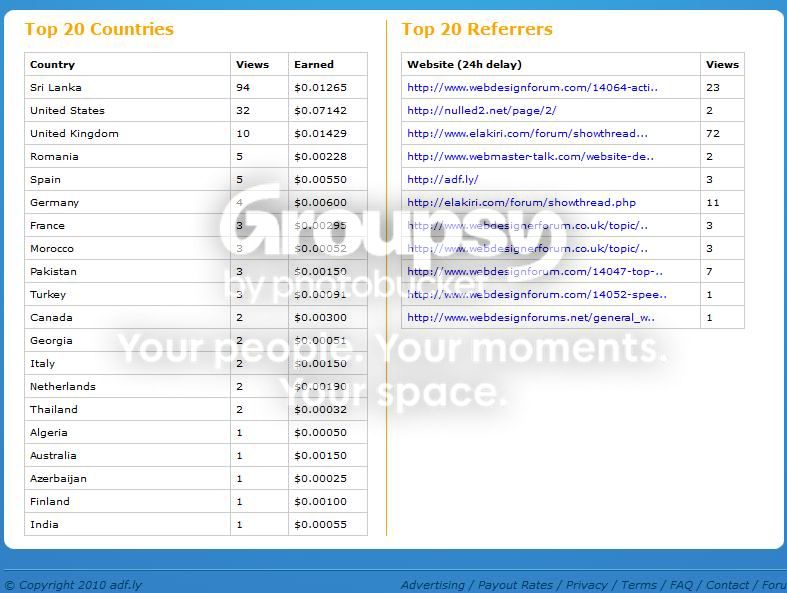Viewport: 787px width, 593px height.
Task: Click the $0.07142 earned value
Action: click(320, 110)
